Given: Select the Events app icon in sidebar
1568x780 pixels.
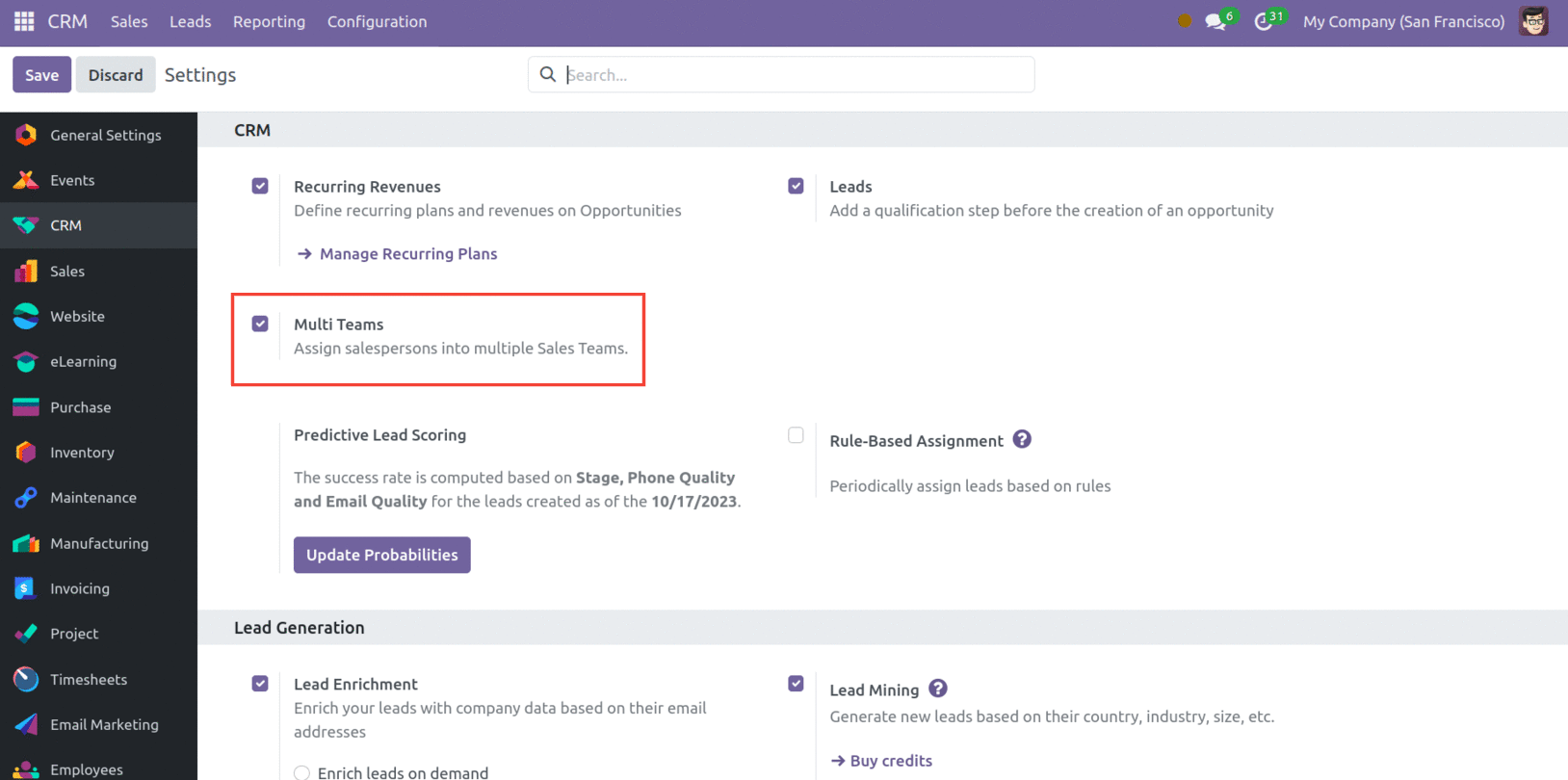Looking at the screenshot, I should coord(26,180).
